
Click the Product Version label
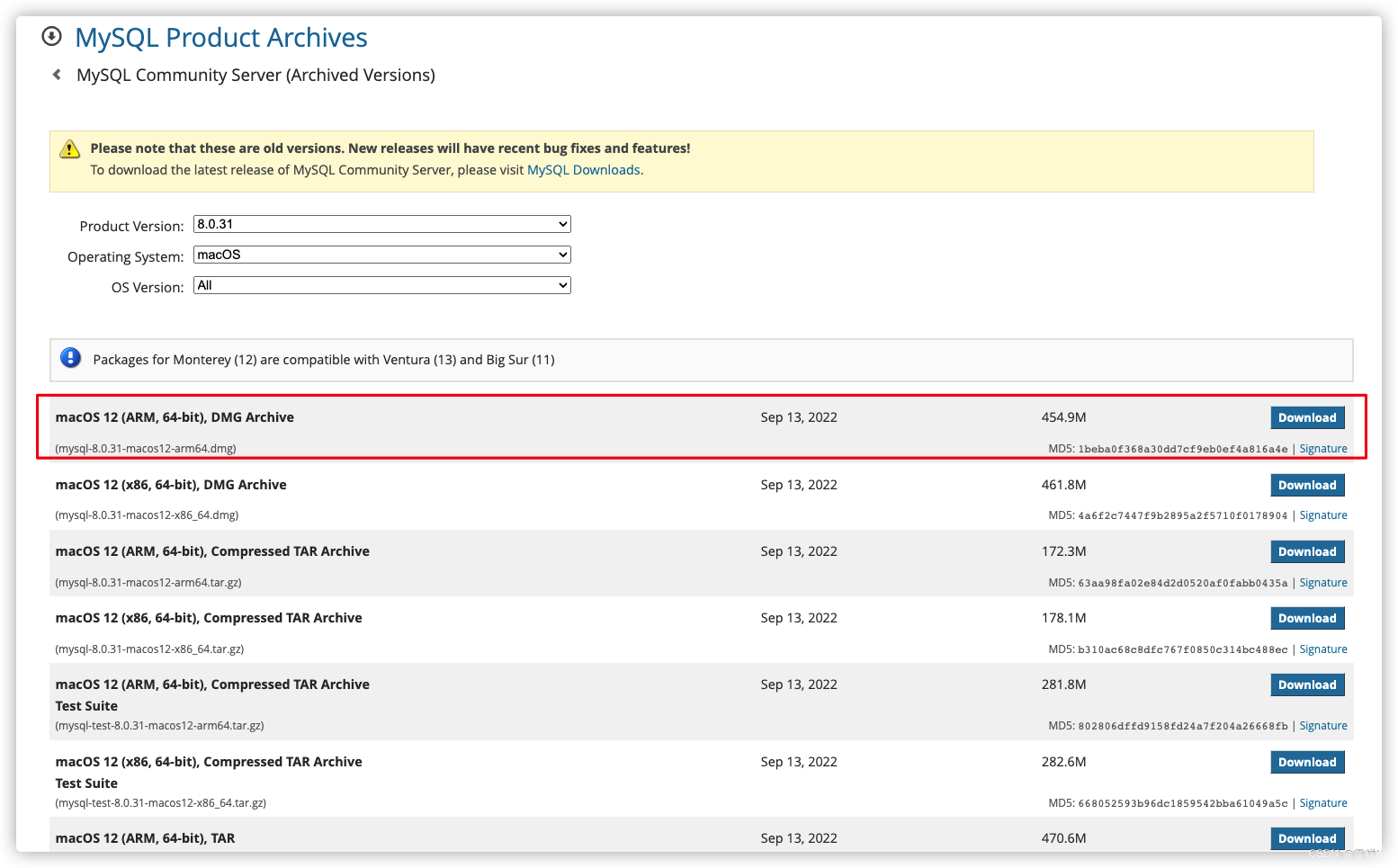(x=131, y=227)
